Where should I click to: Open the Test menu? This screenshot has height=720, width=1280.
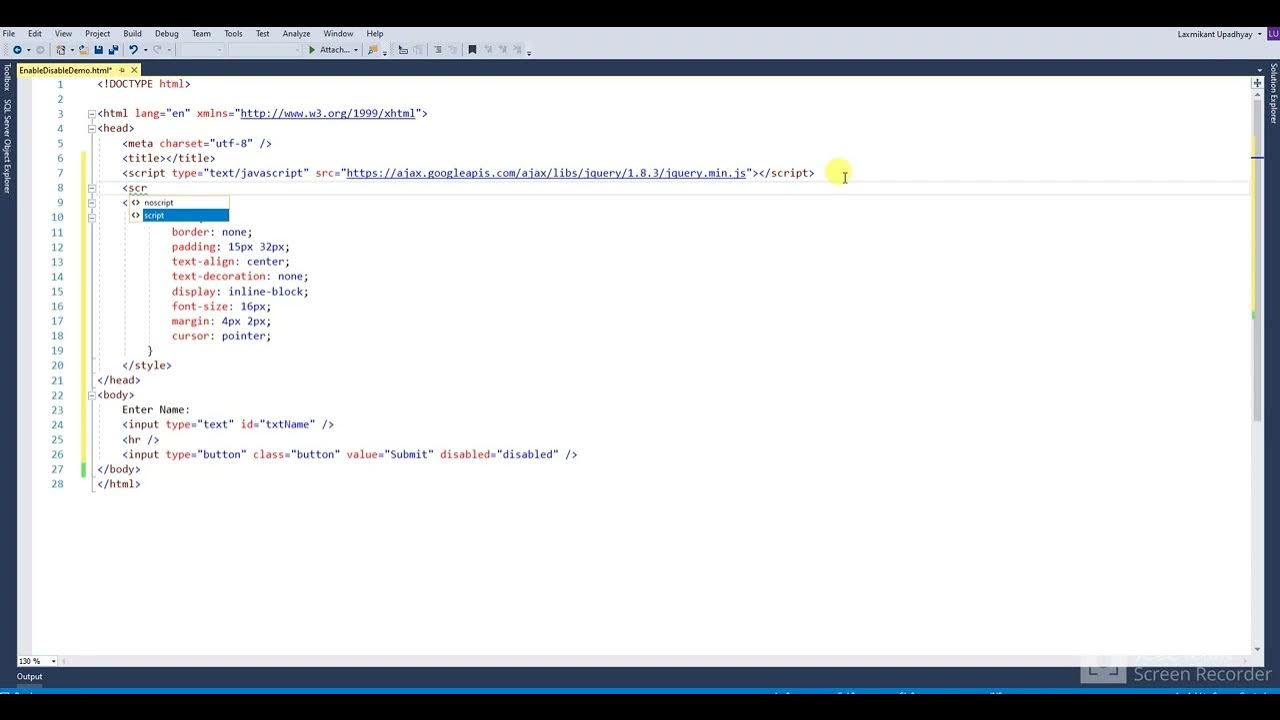tap(262, 34)
